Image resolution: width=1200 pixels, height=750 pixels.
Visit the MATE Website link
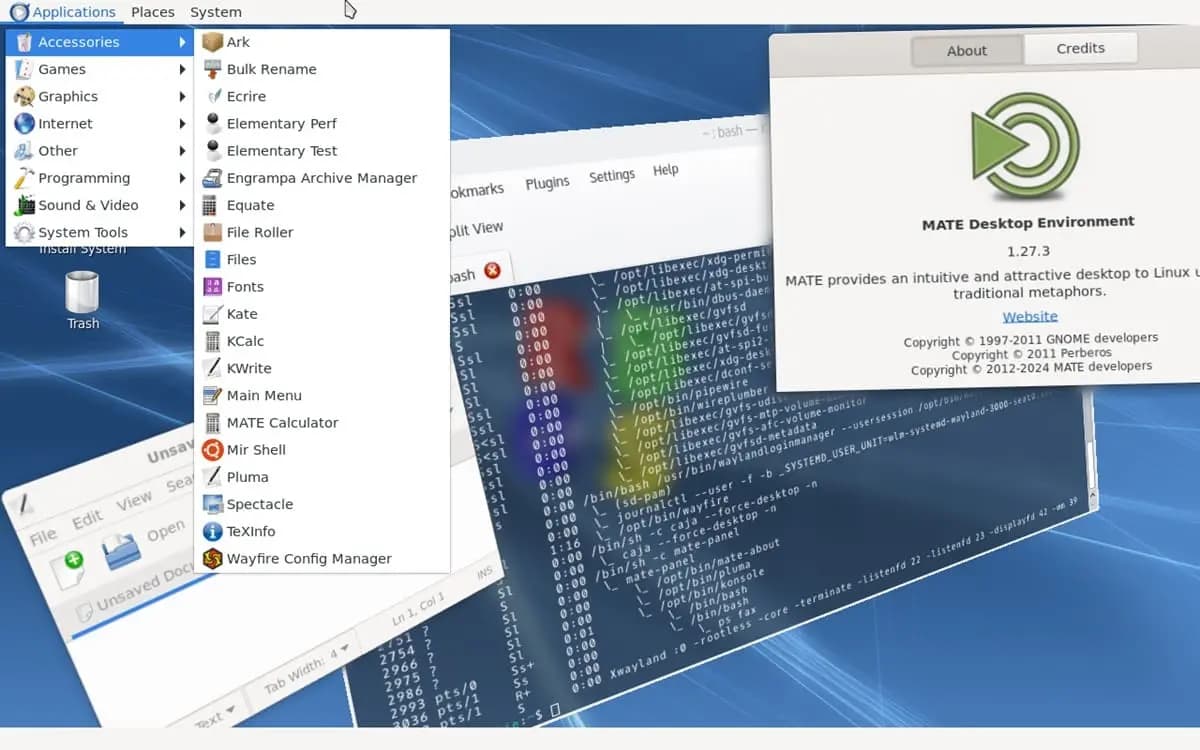(x=1030, y=316)
